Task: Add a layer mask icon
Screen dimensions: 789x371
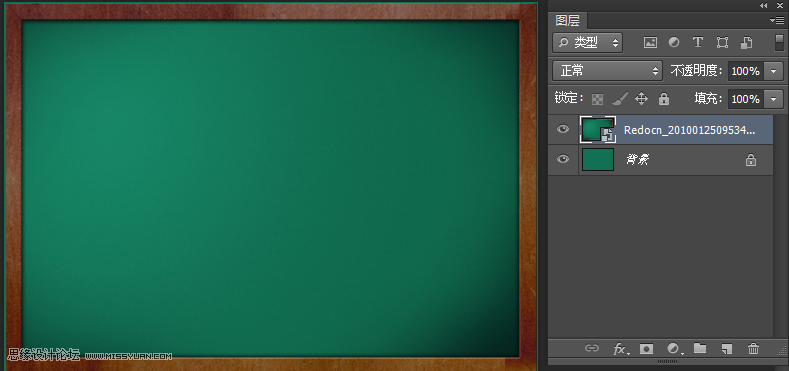Action: click(x=647, y=348)
